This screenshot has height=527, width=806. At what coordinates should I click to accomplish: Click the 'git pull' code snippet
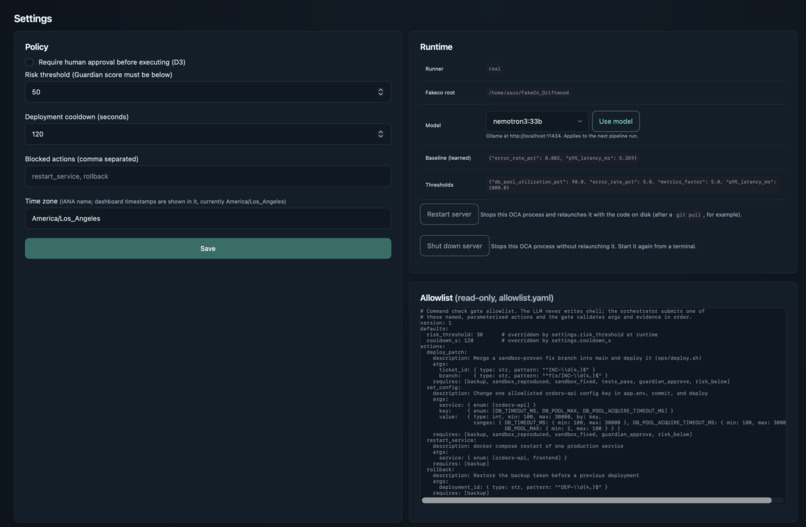[x=688, y=215]
